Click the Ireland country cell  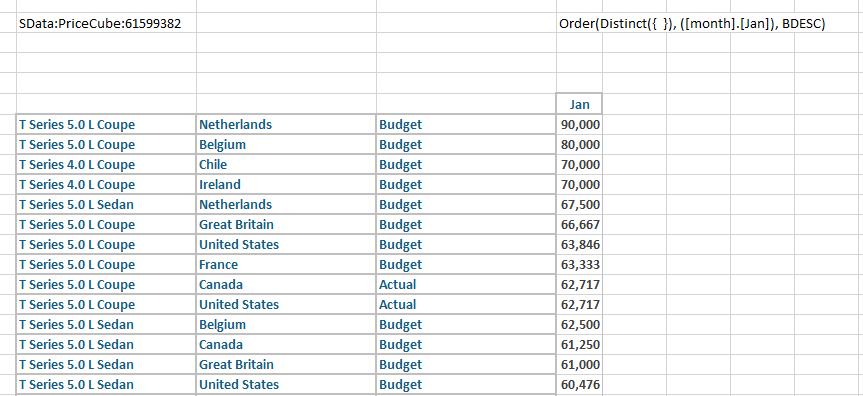[286, 185]
